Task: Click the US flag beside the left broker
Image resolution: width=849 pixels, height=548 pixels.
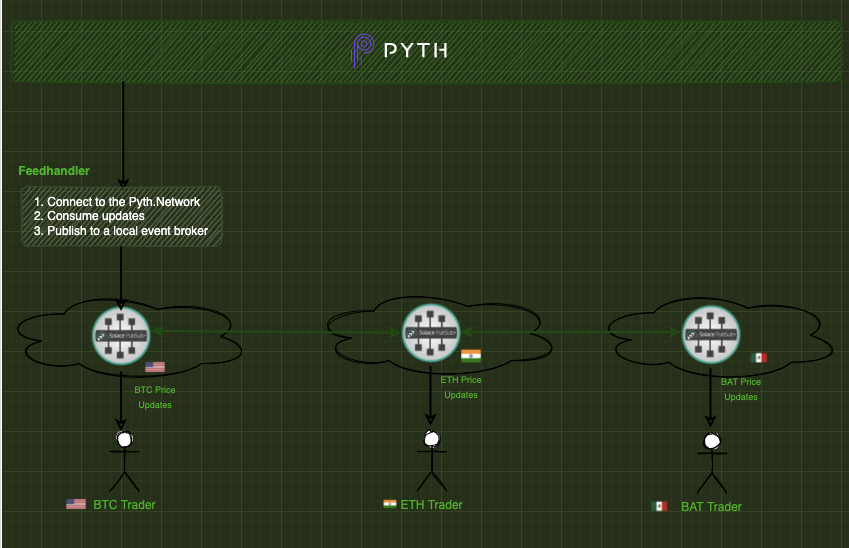Action: pyautogui.click(x=155, y=367)
